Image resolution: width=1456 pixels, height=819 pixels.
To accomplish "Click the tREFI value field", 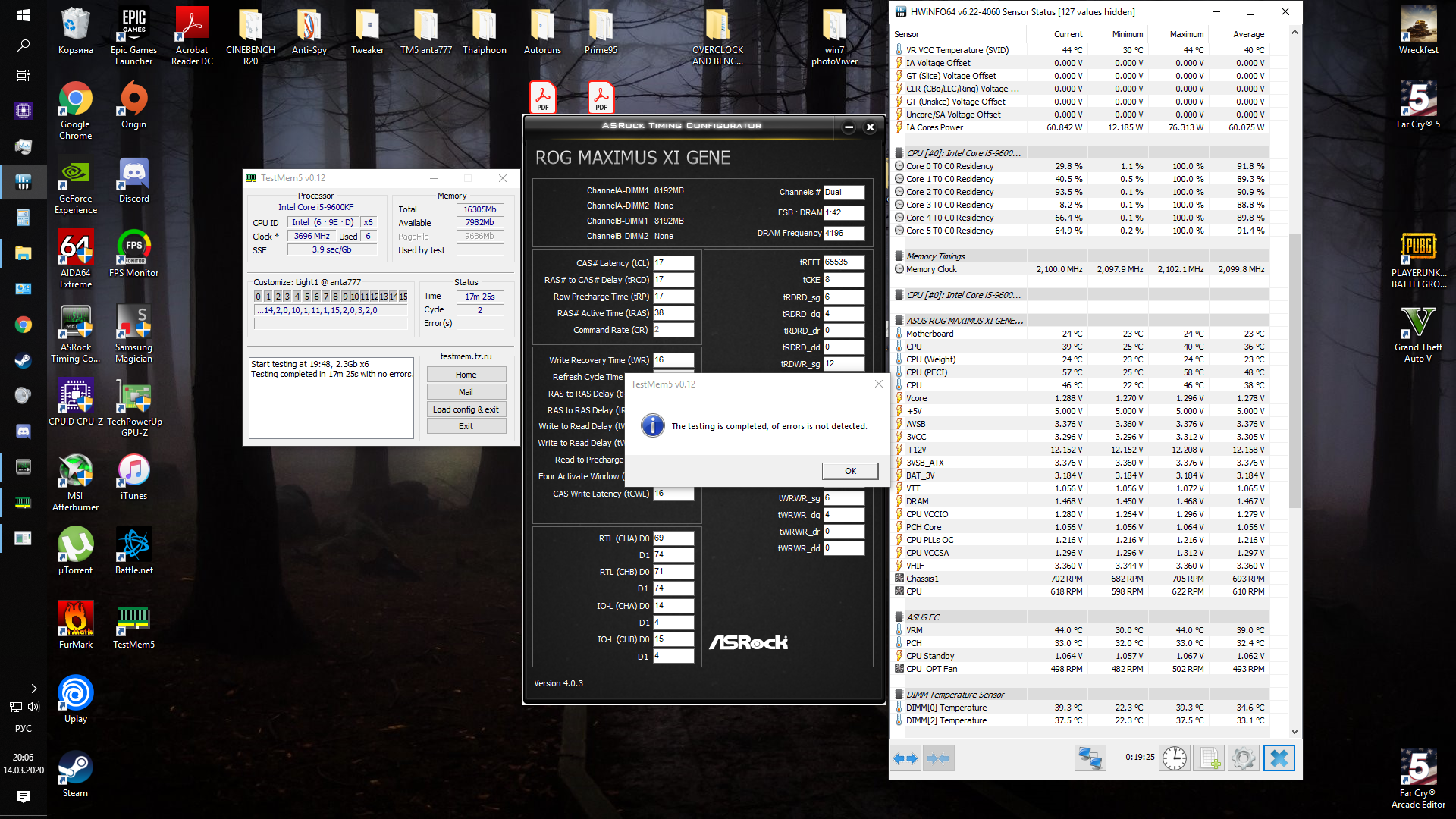I will 843,262.
